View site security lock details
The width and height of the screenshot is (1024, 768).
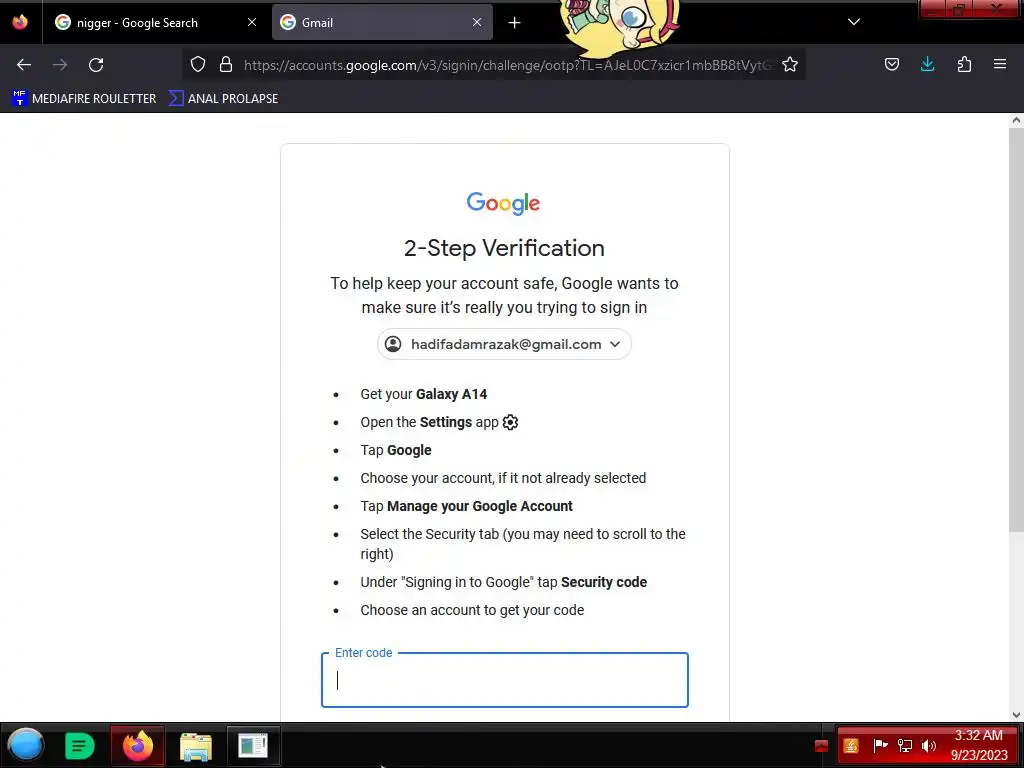[x=226, y=65]
